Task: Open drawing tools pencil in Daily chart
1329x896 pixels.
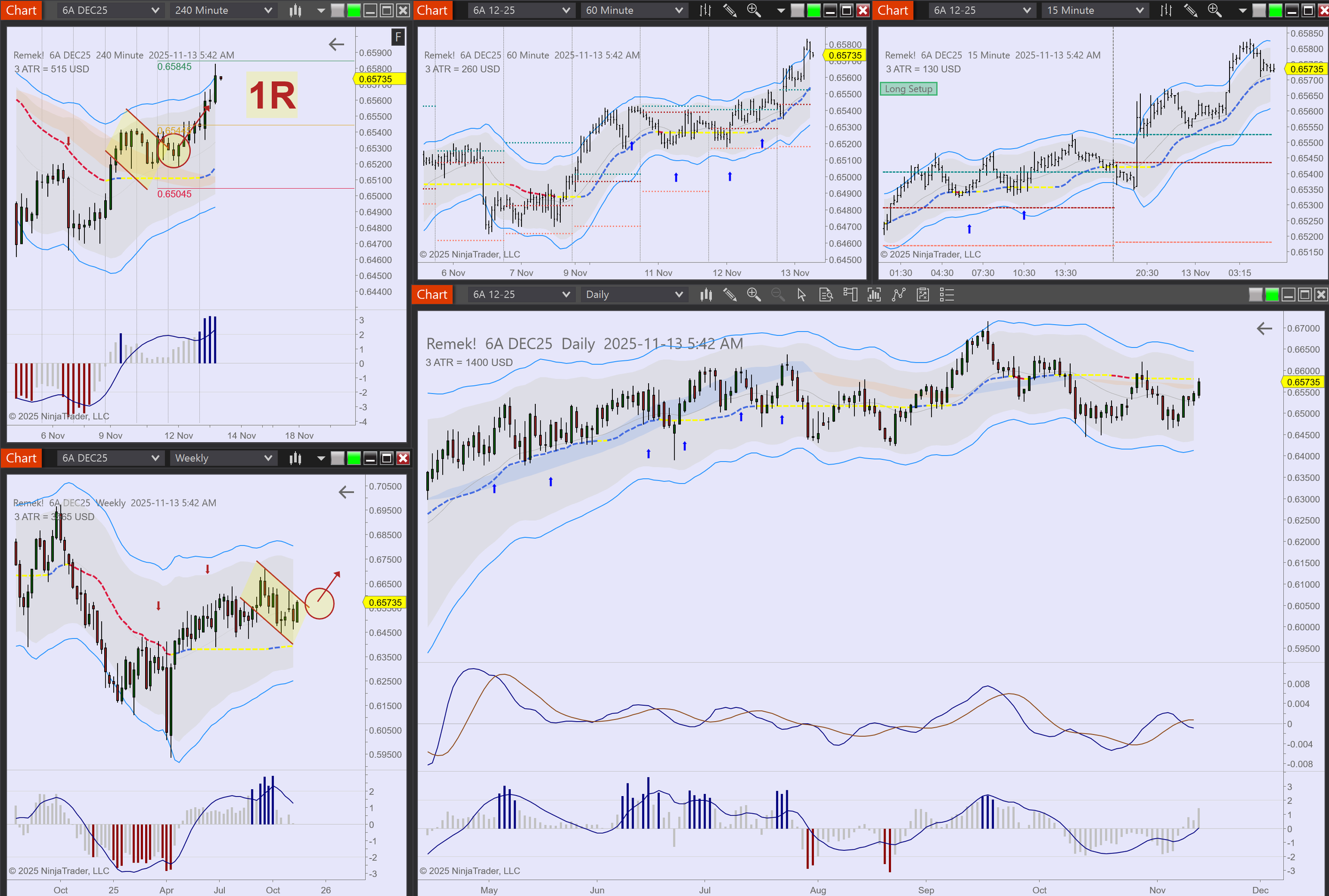Action: point(730,295)
